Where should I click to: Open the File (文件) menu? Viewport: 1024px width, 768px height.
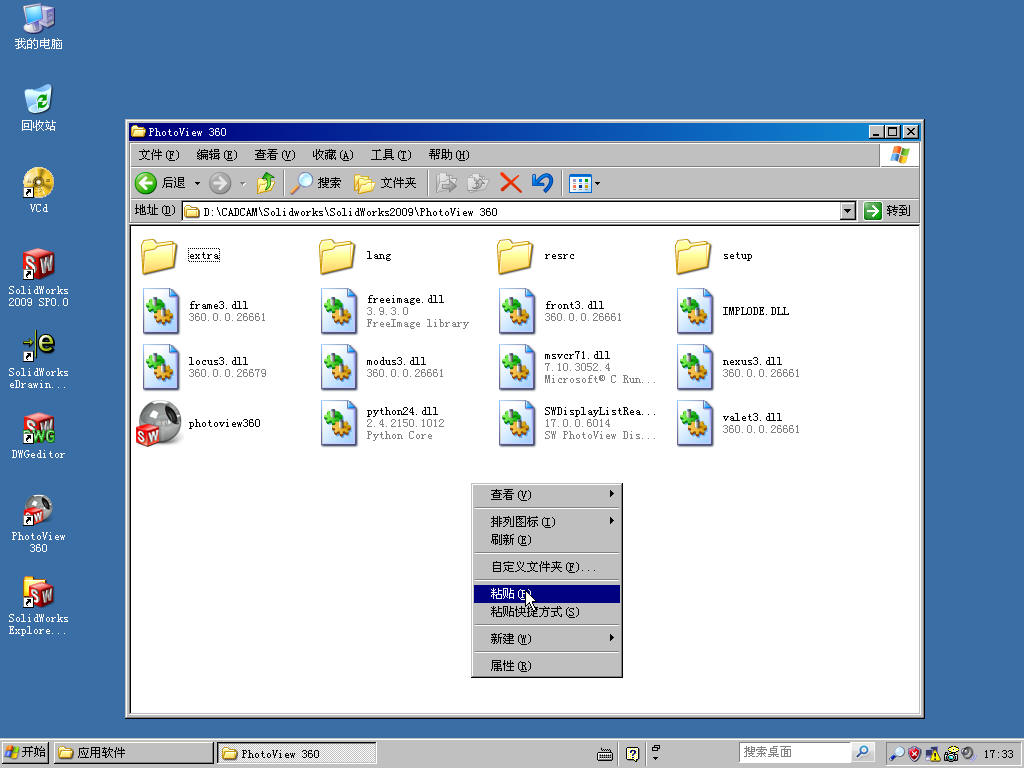point(159,155)
